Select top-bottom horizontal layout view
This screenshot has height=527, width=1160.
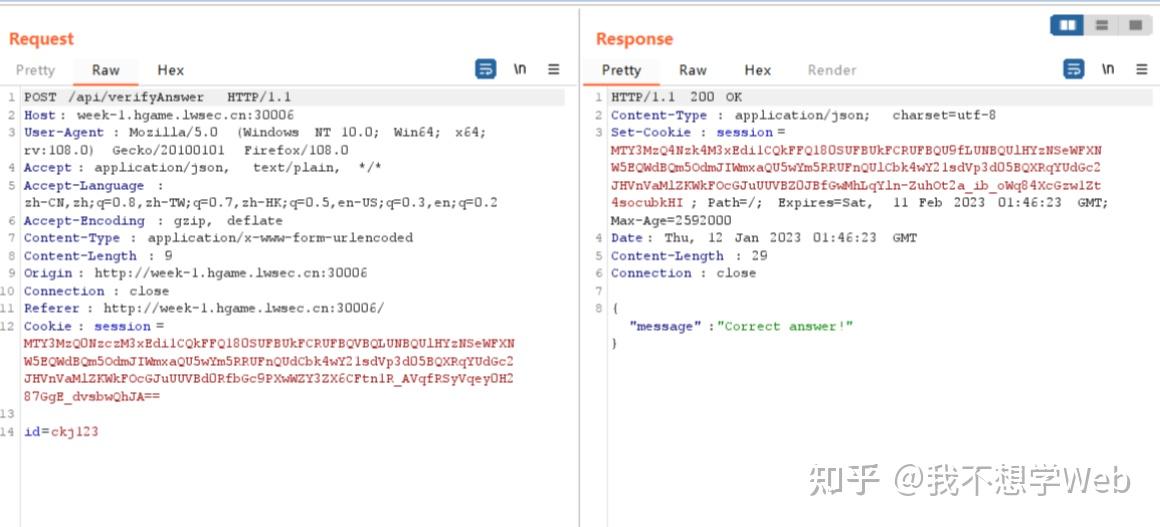(x=1102, y=25)
